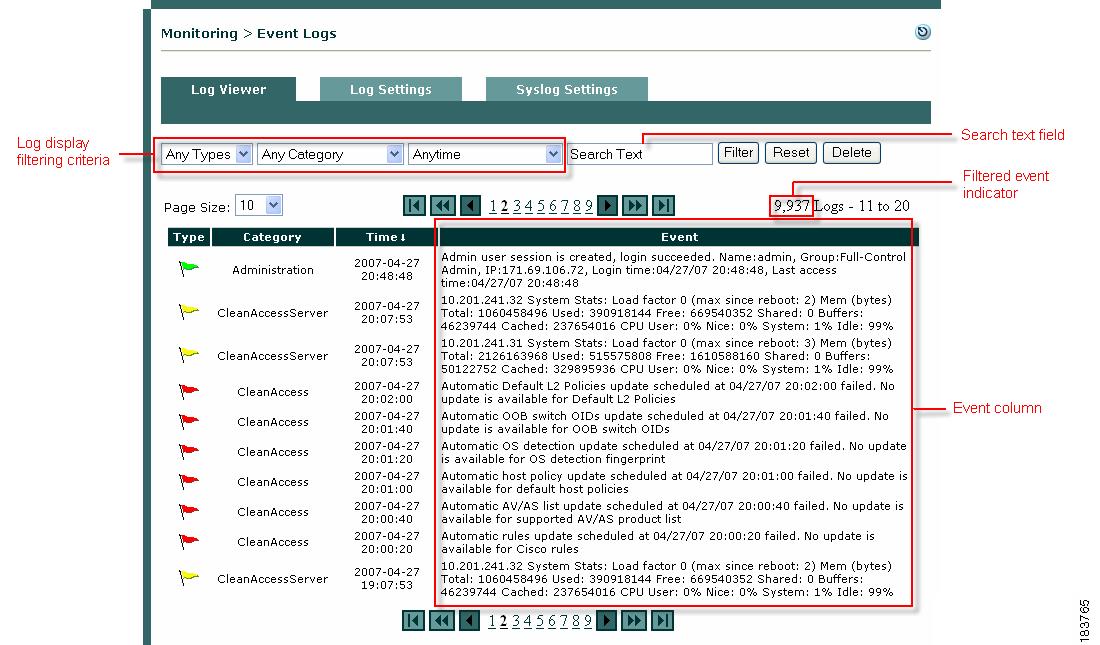This screenshot has height=645, width=1100.
Task: Click inside the Search Text field
Action: (x=640, y=153)
